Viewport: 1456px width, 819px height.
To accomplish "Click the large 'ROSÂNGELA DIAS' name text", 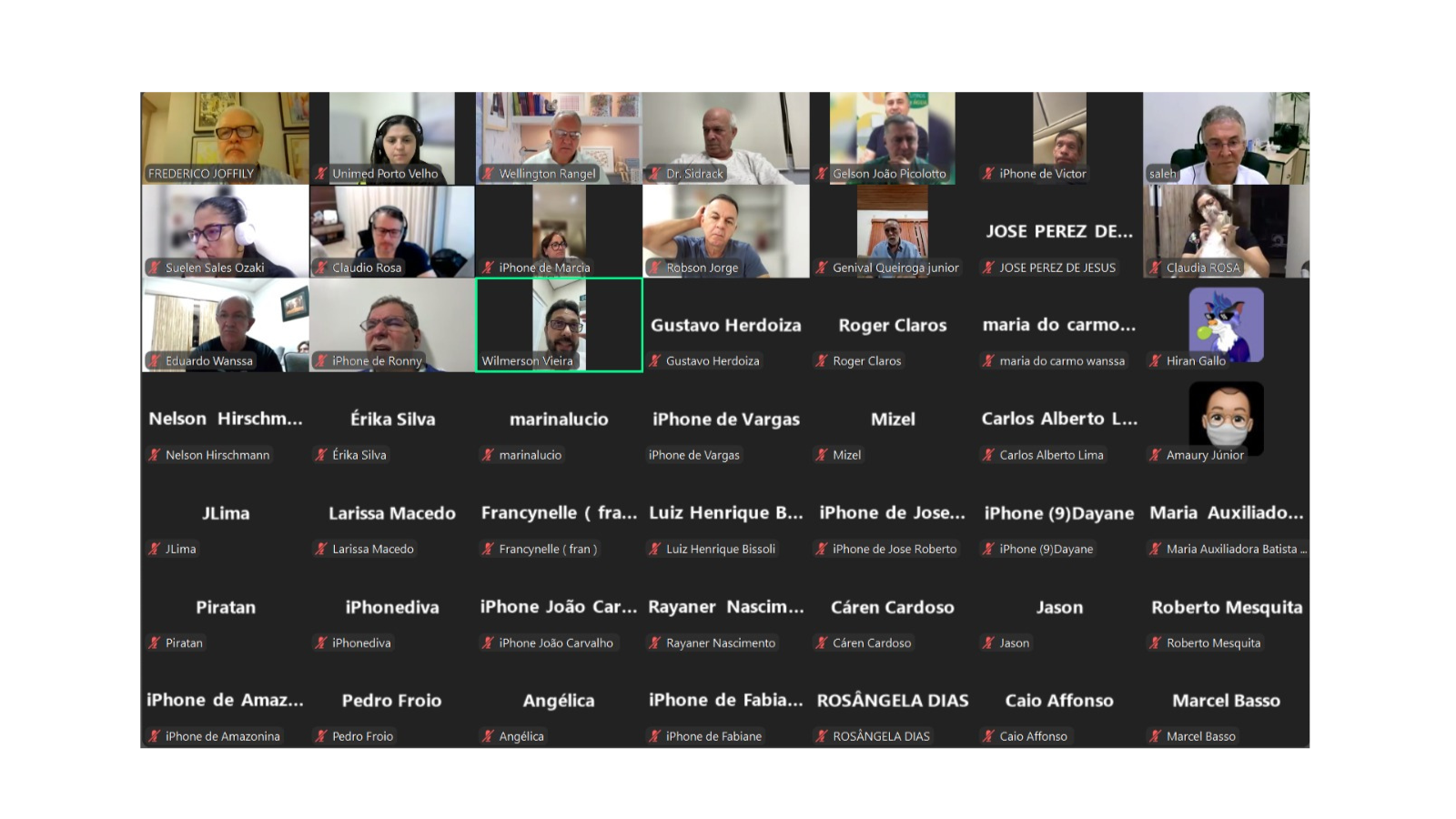I will pos(893,701).
